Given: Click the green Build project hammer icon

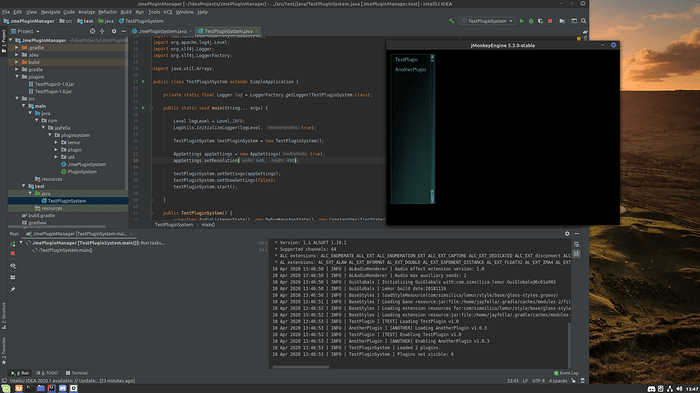Looking at the screenshot, I should (451, 21).
